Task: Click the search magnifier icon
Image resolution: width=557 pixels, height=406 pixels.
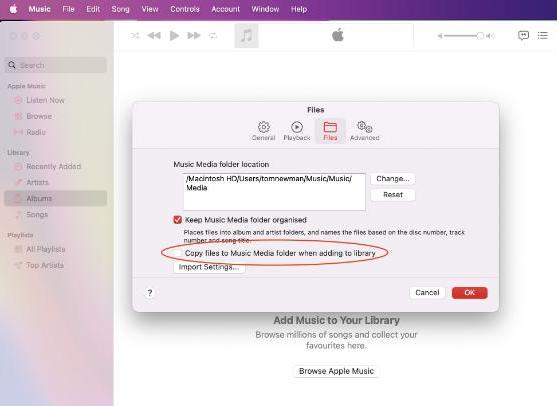Action: point(12,65)
